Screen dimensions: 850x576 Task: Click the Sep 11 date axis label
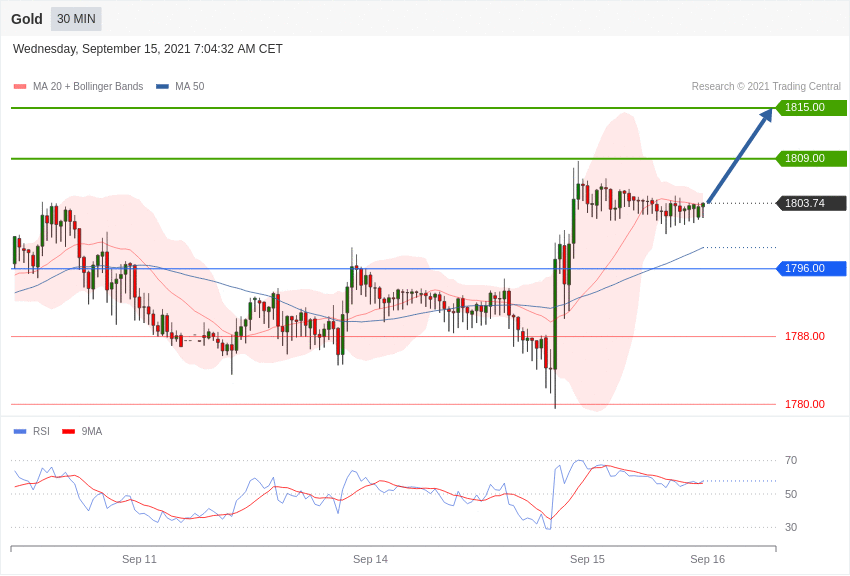point(139,559)
